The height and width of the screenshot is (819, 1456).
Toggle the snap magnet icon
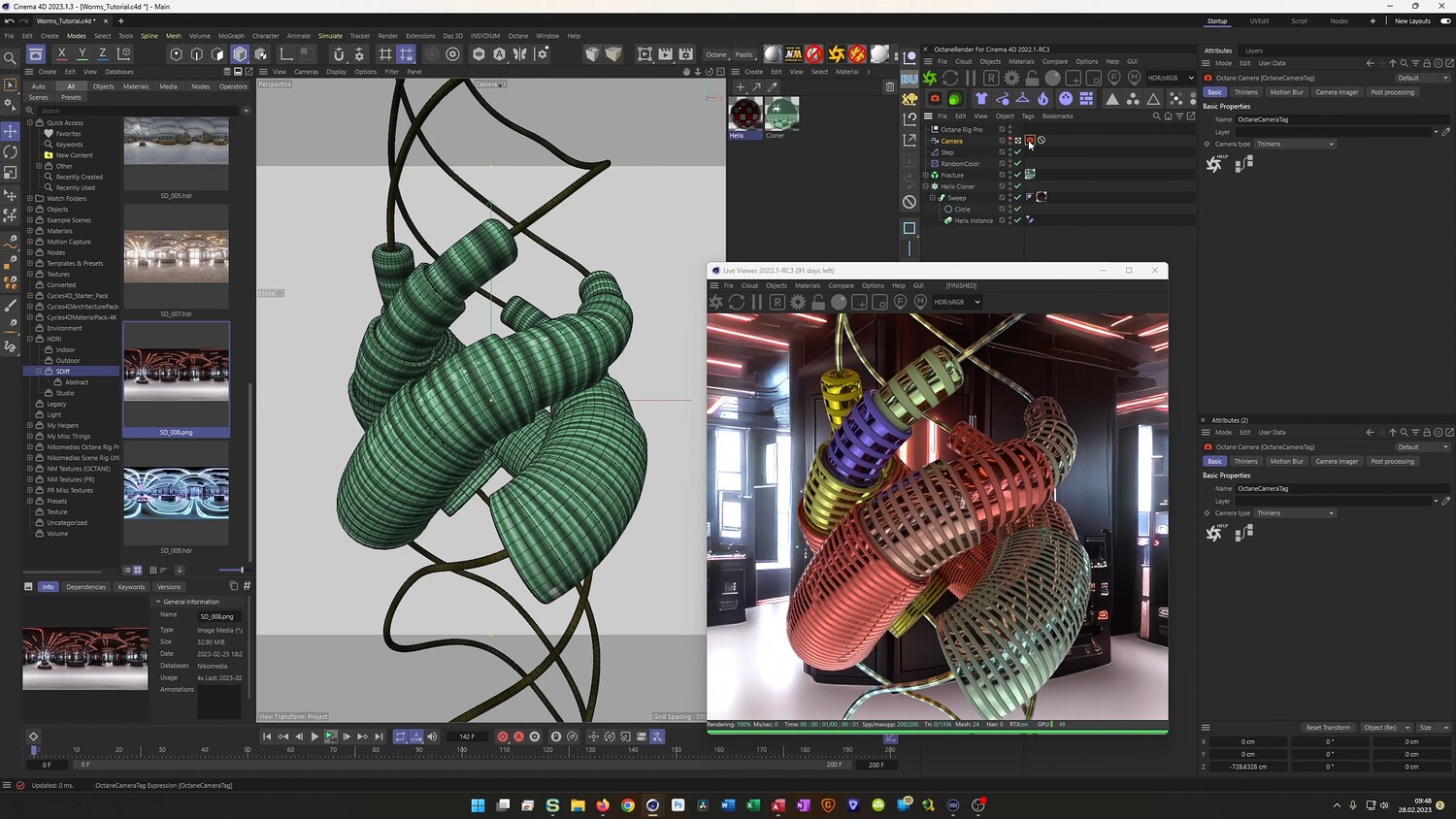pyautogui.click(x=338, y=54)
